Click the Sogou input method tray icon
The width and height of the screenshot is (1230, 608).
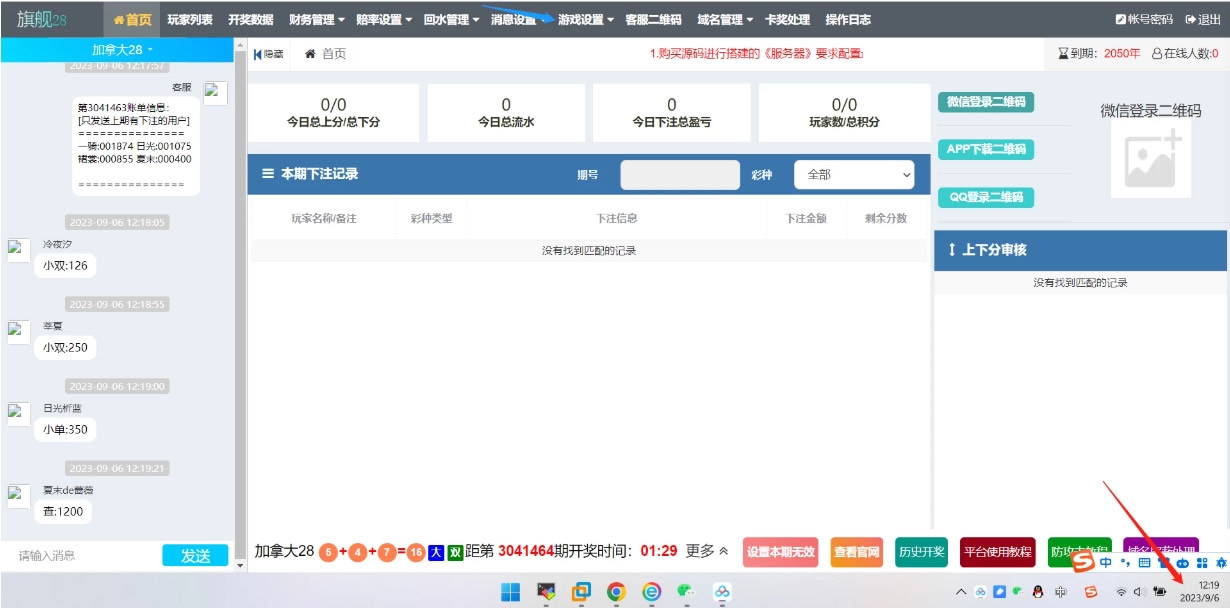1092,592
